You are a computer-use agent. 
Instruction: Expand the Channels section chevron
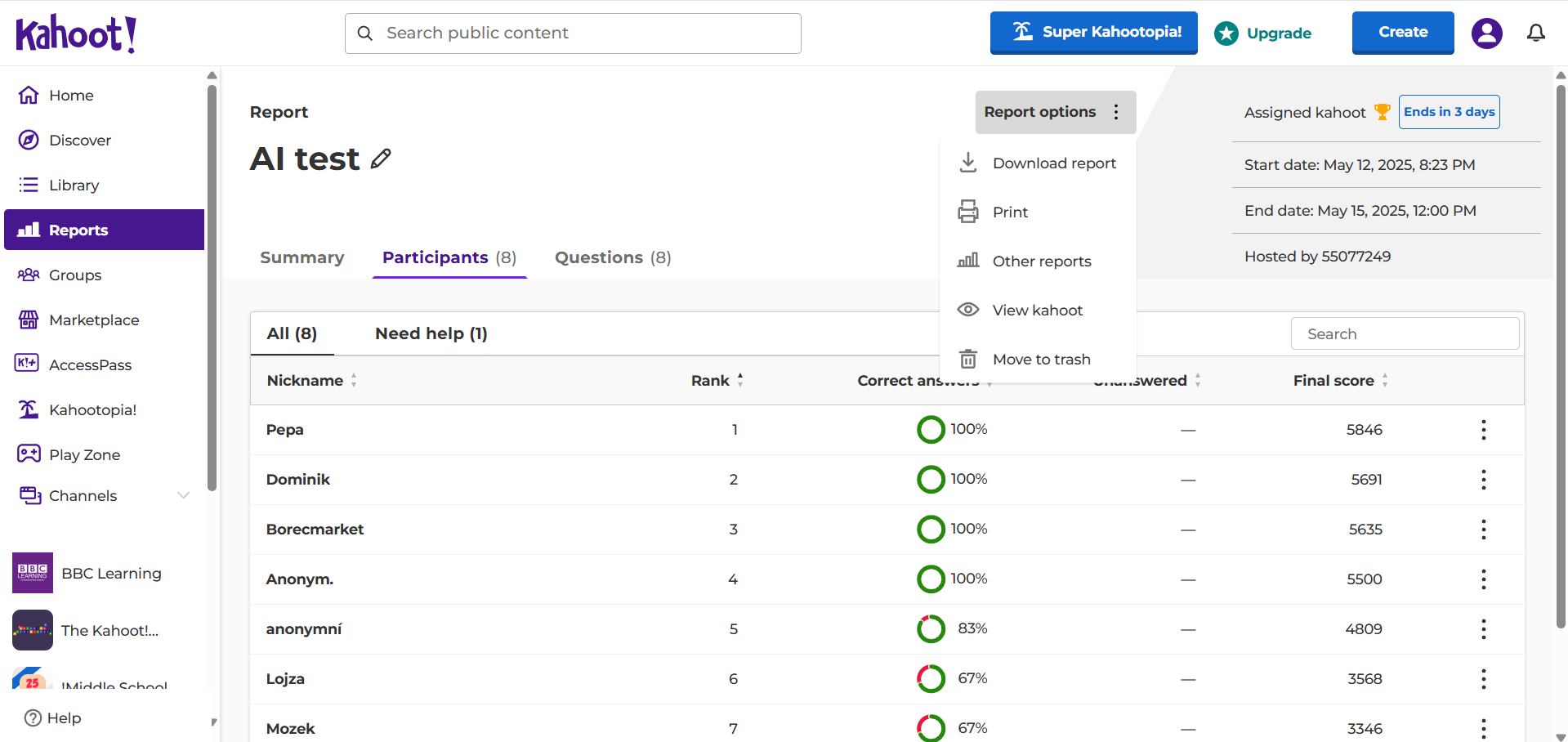click(183, 495)
